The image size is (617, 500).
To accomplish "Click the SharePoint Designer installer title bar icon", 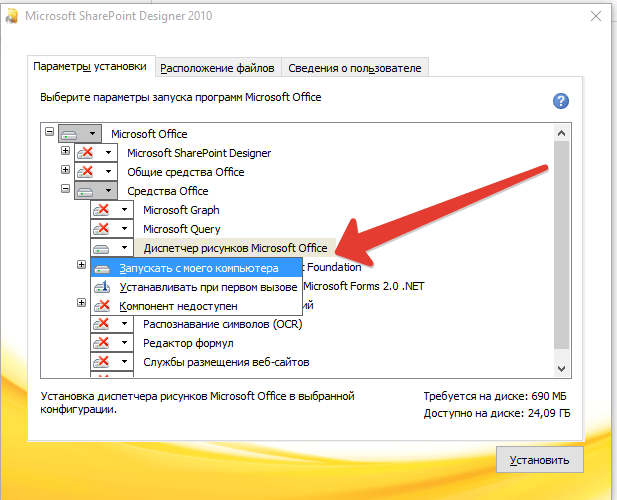I will point(12,16).
